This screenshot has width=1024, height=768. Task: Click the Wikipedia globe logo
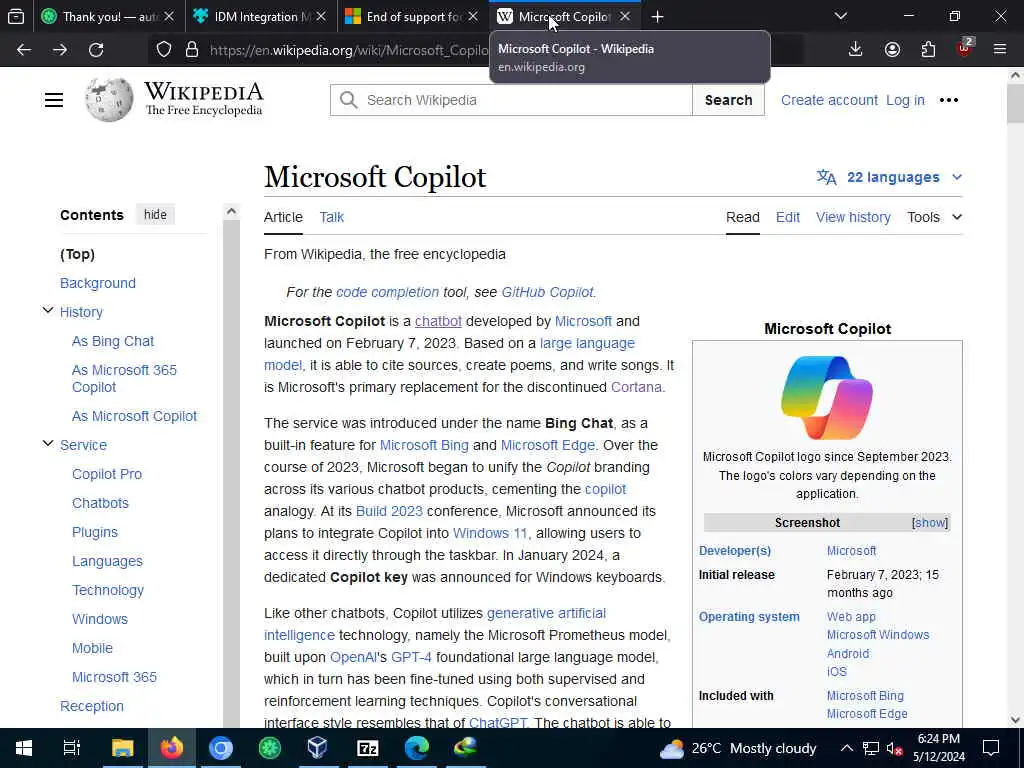109,99
